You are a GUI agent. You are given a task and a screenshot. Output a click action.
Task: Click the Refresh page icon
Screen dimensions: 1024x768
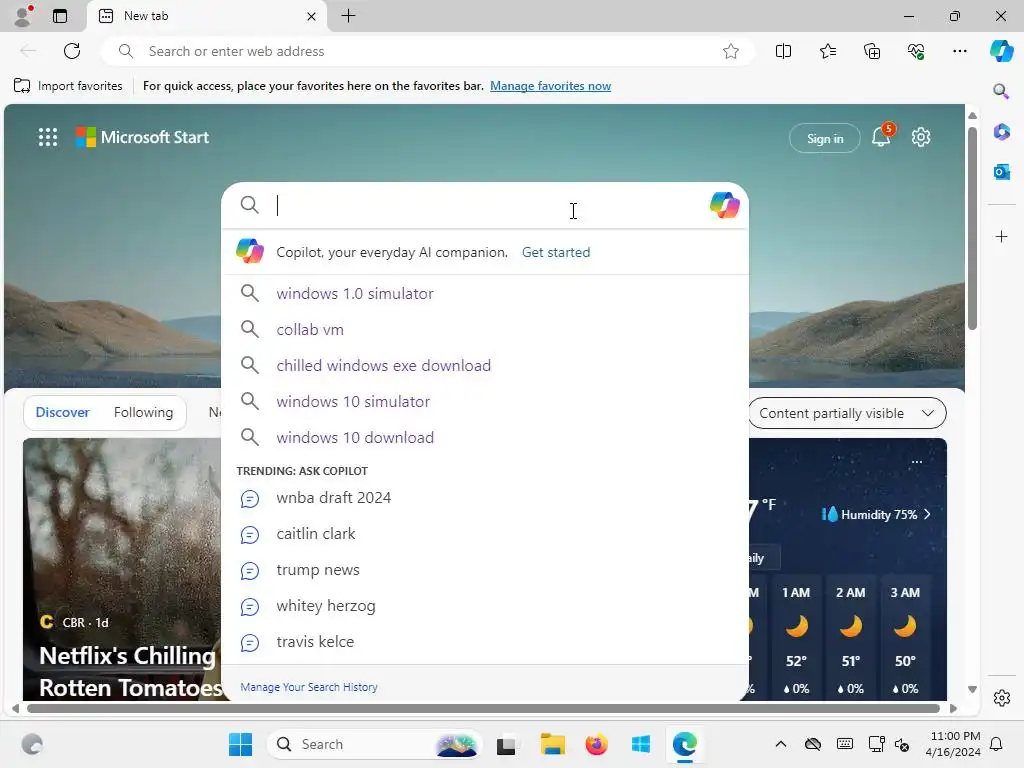[x=72, y=51]
